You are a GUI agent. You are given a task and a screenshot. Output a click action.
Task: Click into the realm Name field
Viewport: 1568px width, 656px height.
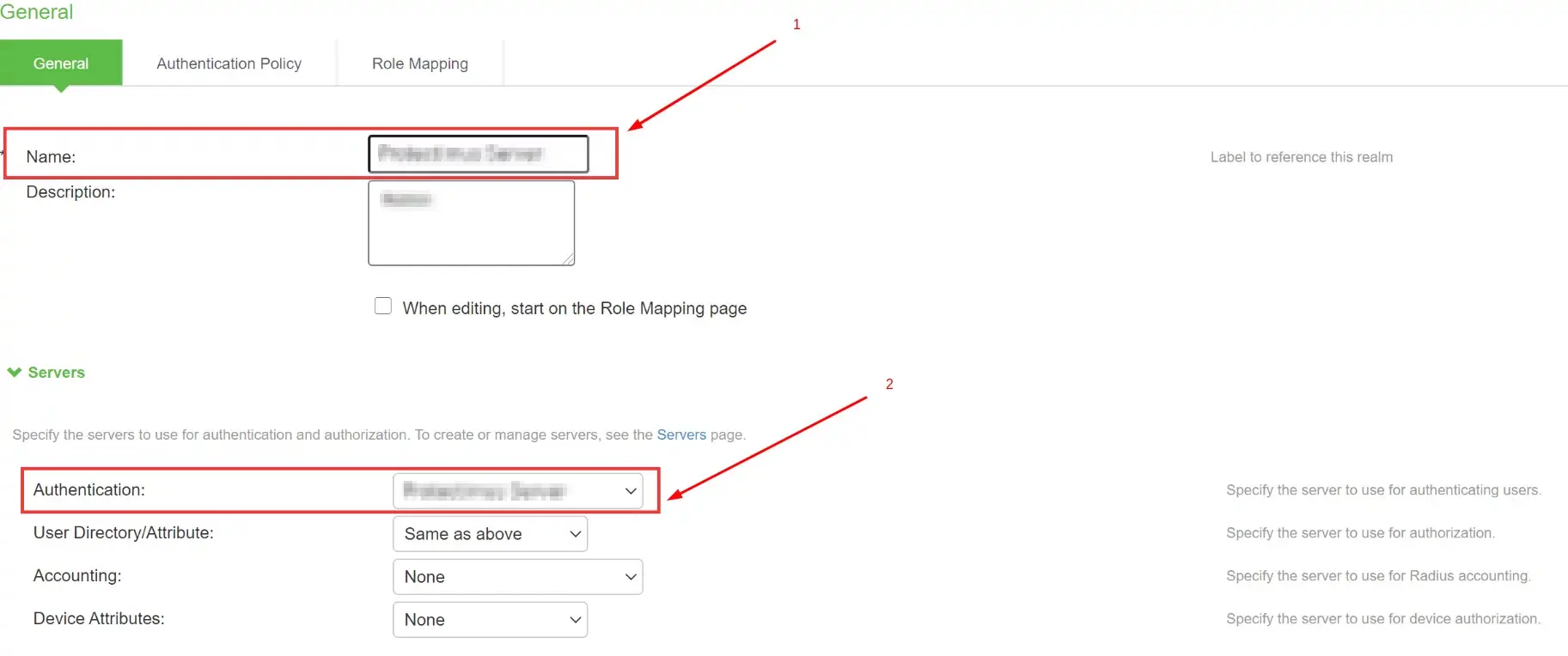[478, 154]
